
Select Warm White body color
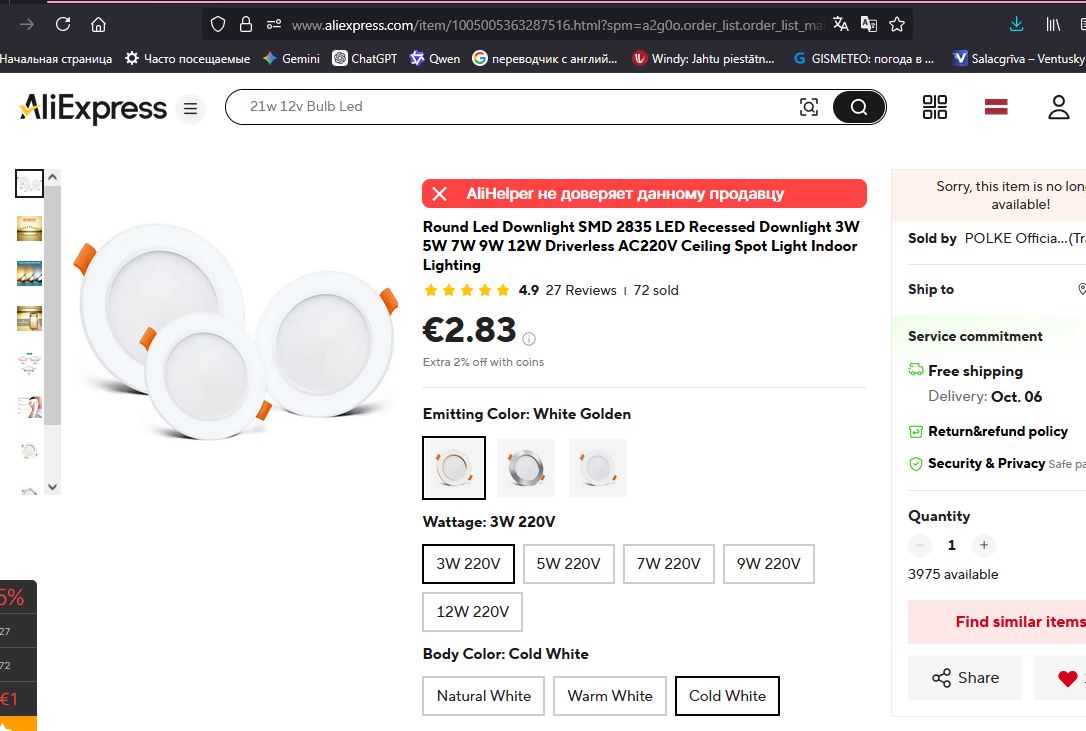pos(609,696)
